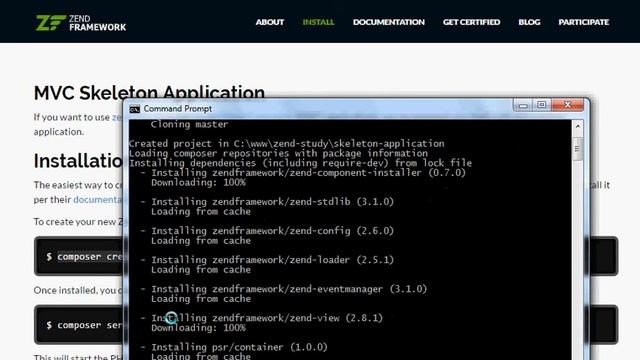Click the Command Prompt scrollbar up arrow
The height and width of the screenshot is (360, 640).
coord(578,126)
